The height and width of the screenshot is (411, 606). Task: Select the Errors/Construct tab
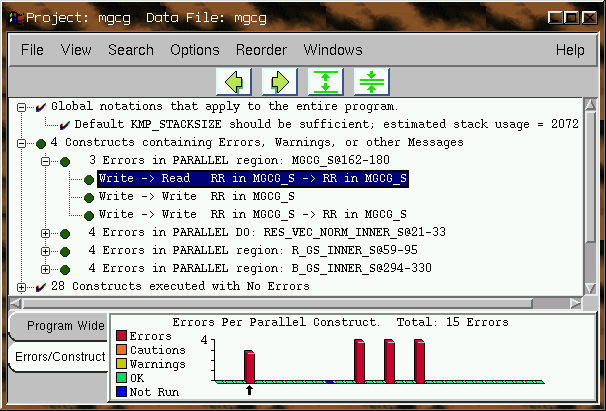pos(61,357)
